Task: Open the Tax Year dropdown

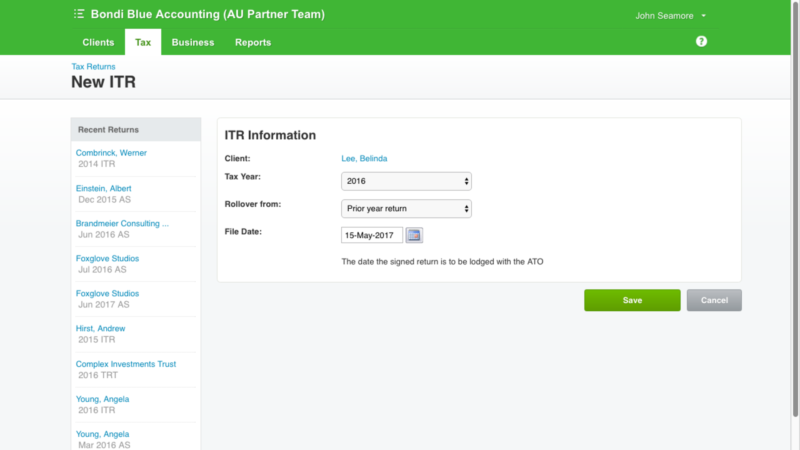Action: click(x=406, y=181)
